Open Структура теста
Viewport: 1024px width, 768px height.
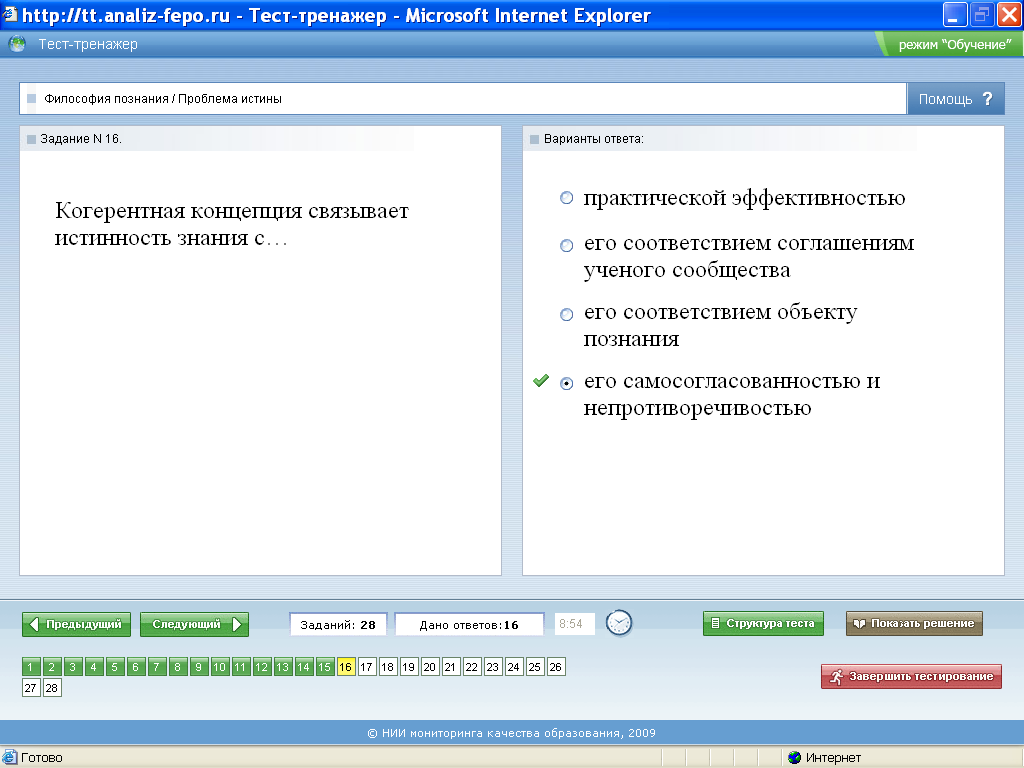pyautogui.click(x=763, y=623)
